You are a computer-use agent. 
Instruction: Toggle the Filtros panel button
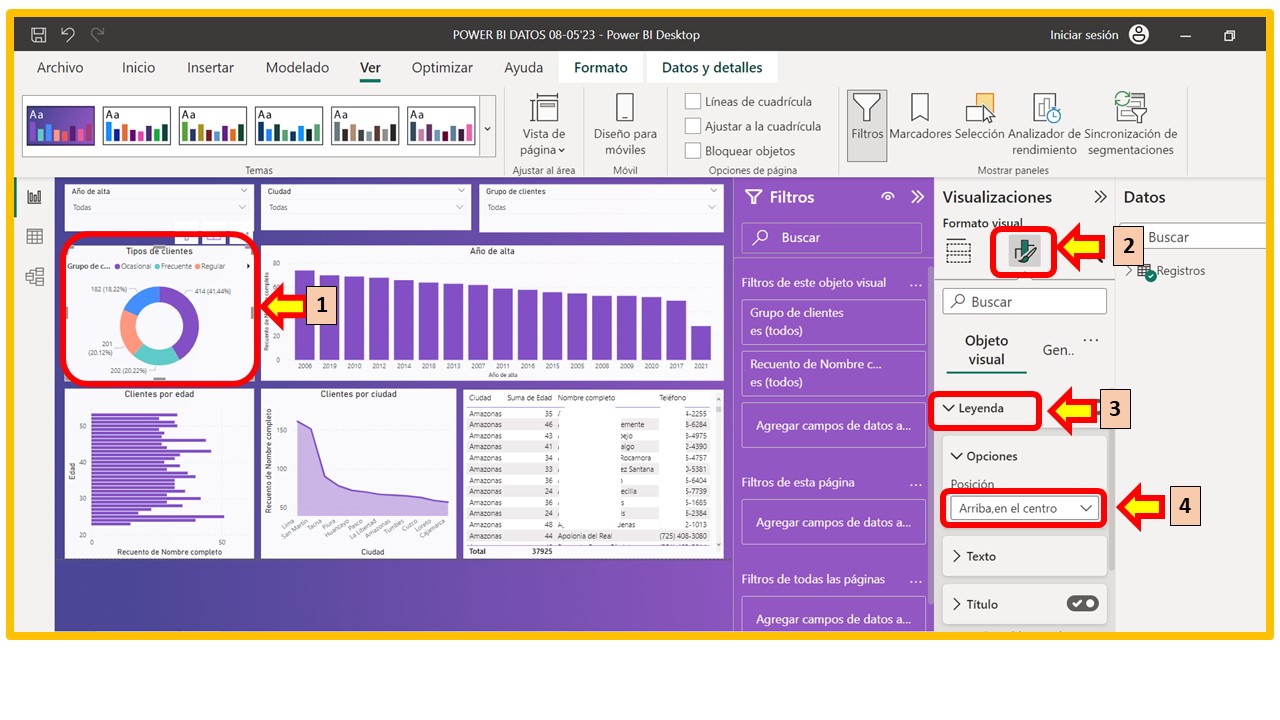click(867, 125)
